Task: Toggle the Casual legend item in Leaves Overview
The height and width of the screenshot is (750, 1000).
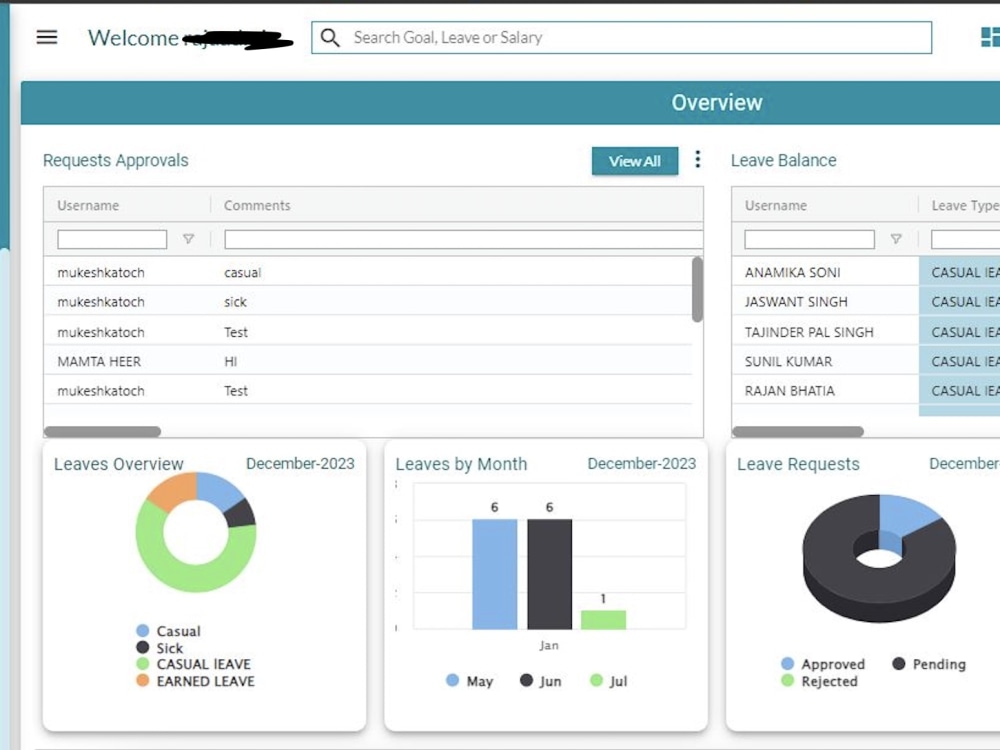Action: click(x=169, y=631)
